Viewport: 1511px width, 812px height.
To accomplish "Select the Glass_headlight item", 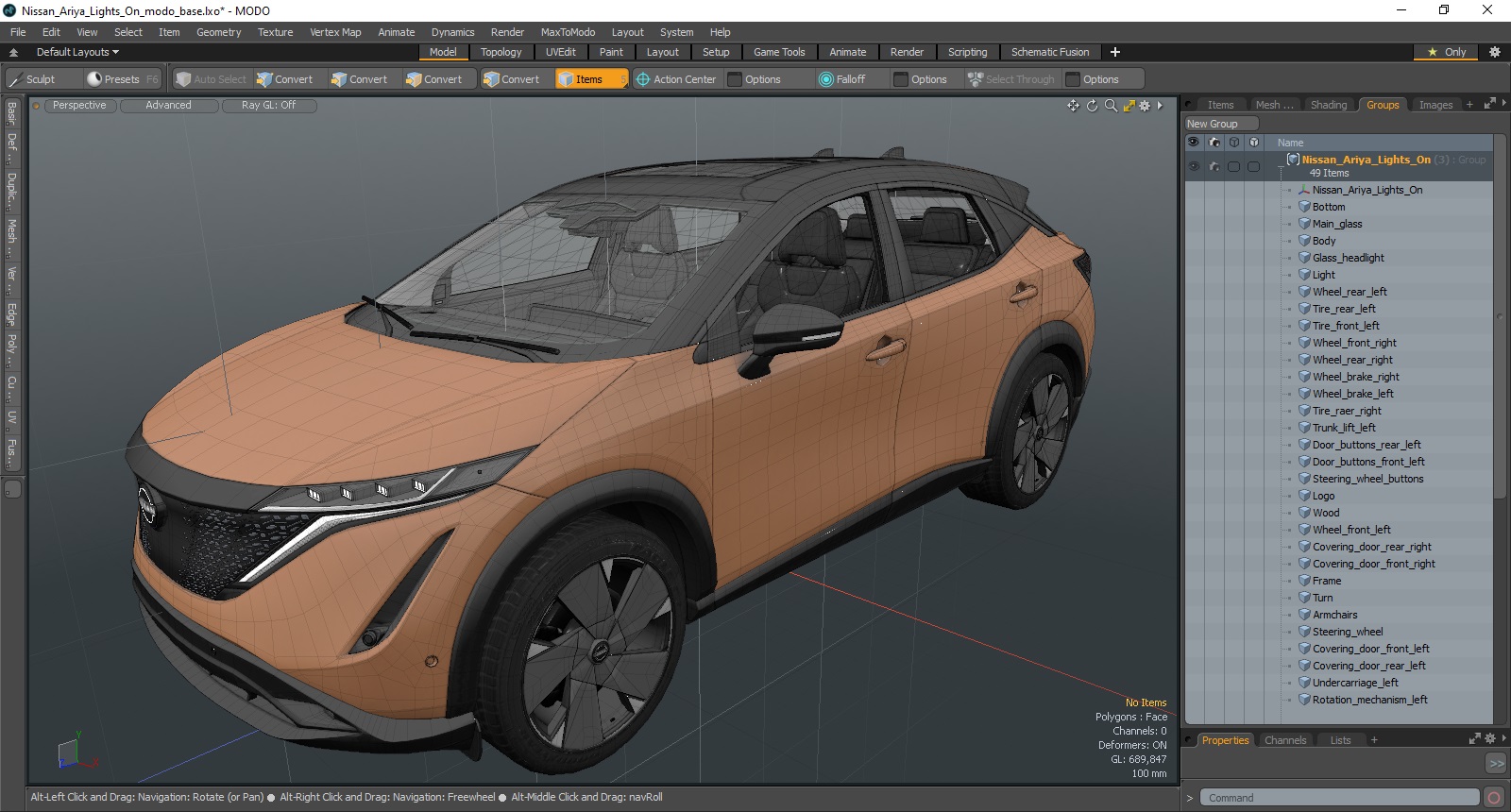I will coord(1348,258).
